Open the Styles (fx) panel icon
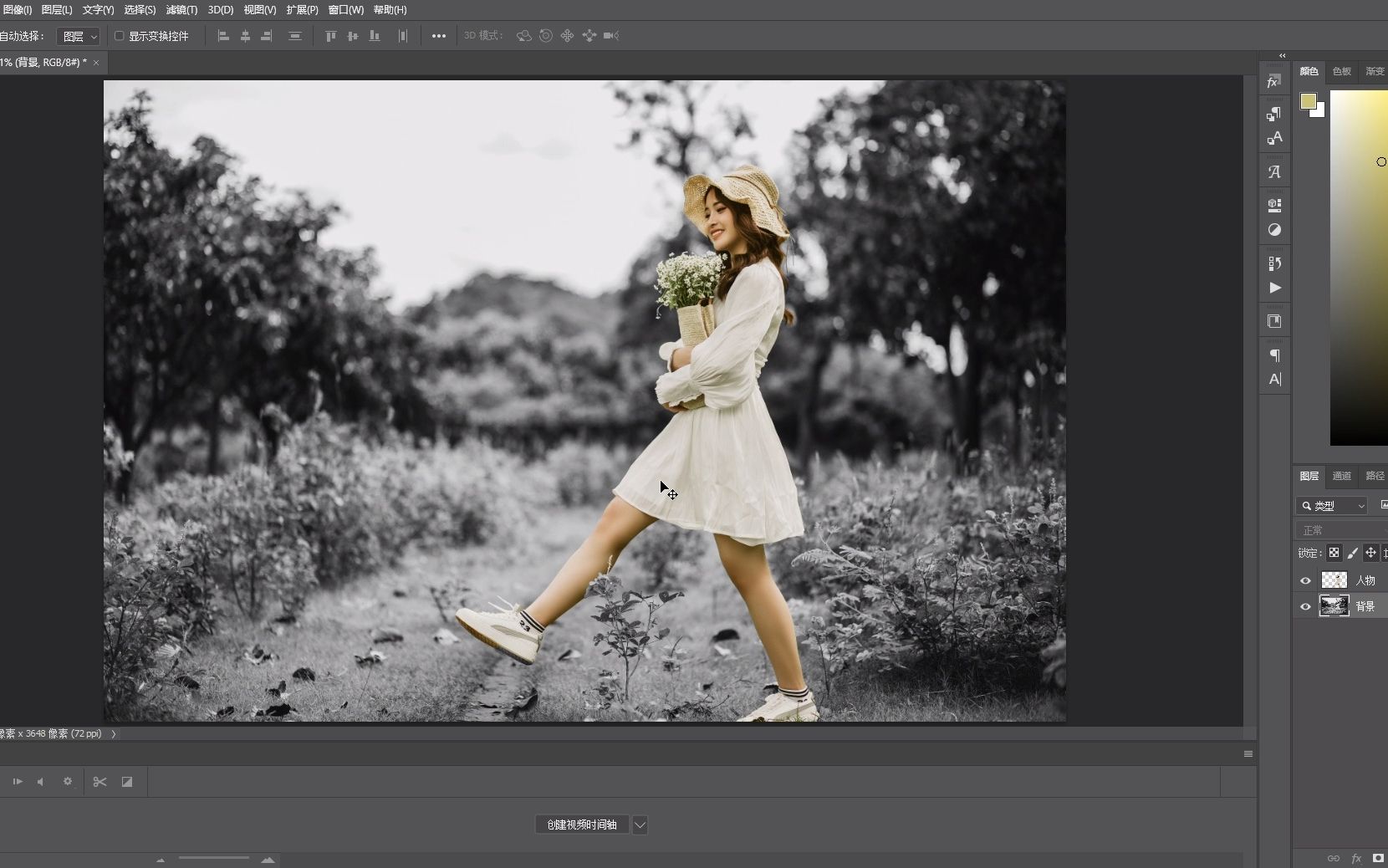The width and height of the screenshot is (1388, 868). coord(1273,81)
